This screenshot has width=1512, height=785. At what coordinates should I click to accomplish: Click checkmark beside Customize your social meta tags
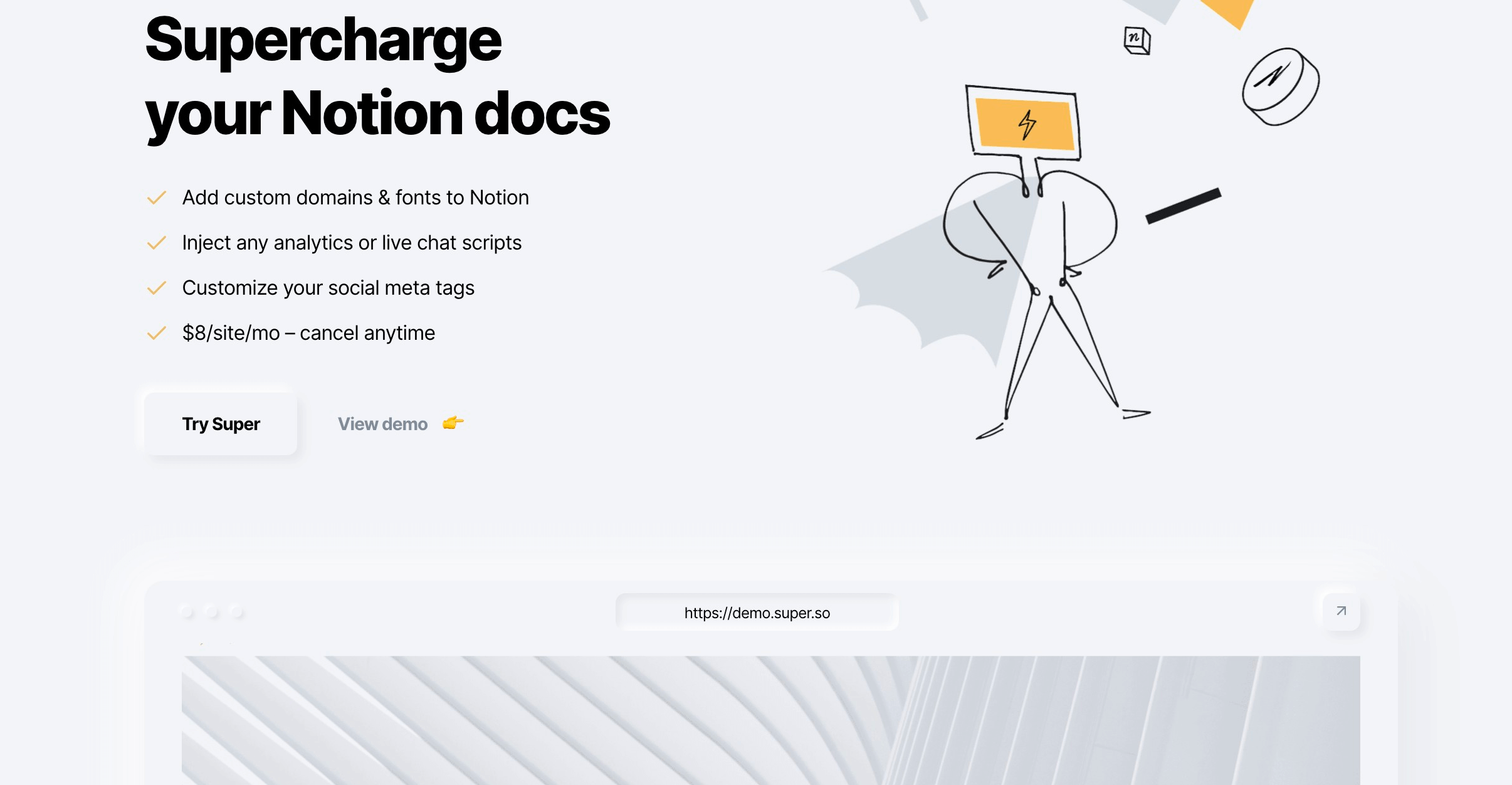157,288
